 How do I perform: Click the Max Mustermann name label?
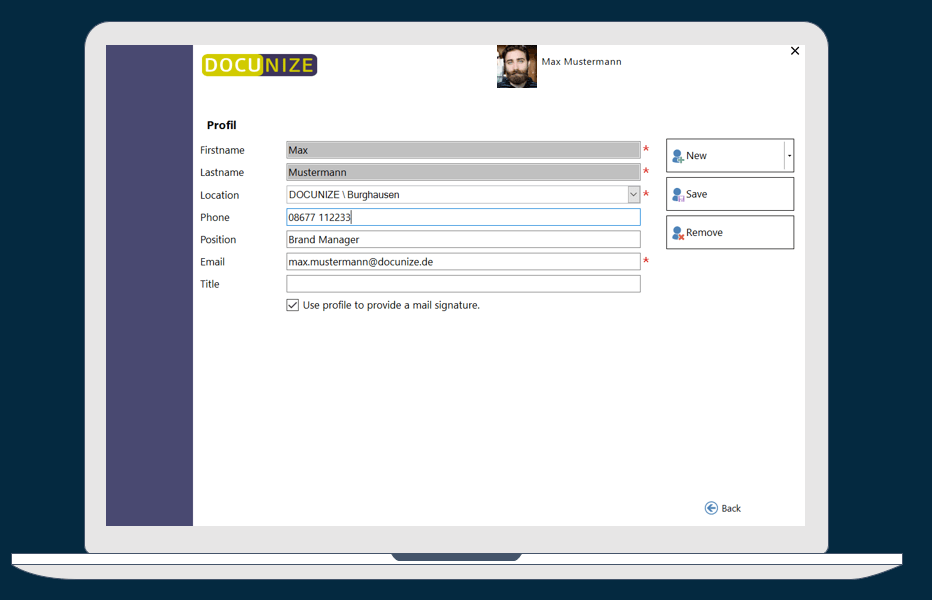[x=581, y=62]
